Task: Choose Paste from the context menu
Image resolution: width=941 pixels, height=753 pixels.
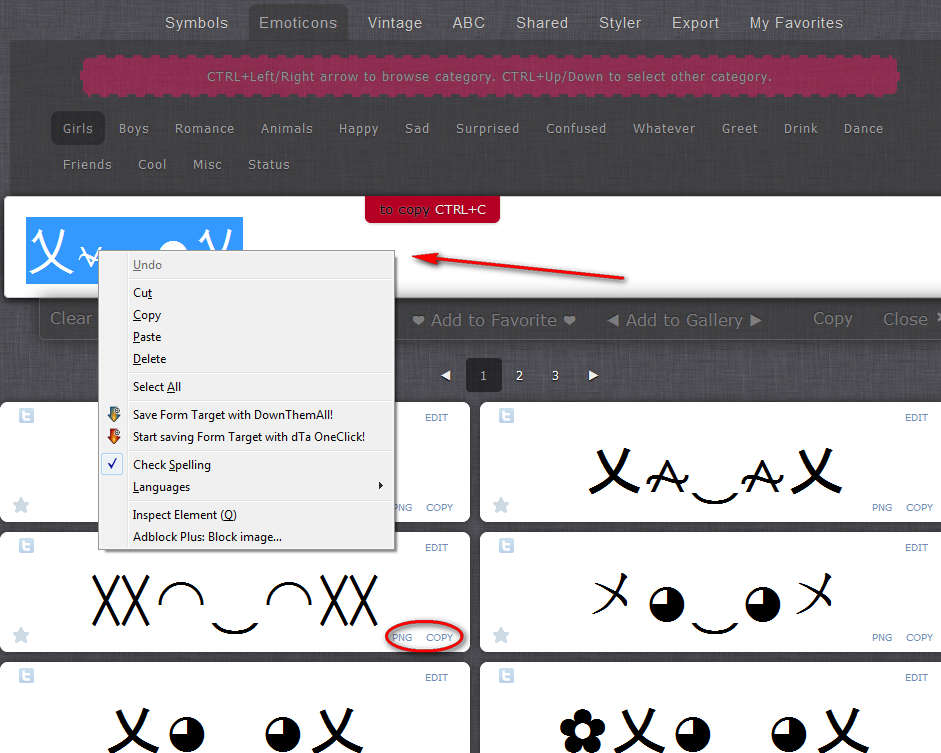Action: (x=246, y=337)
